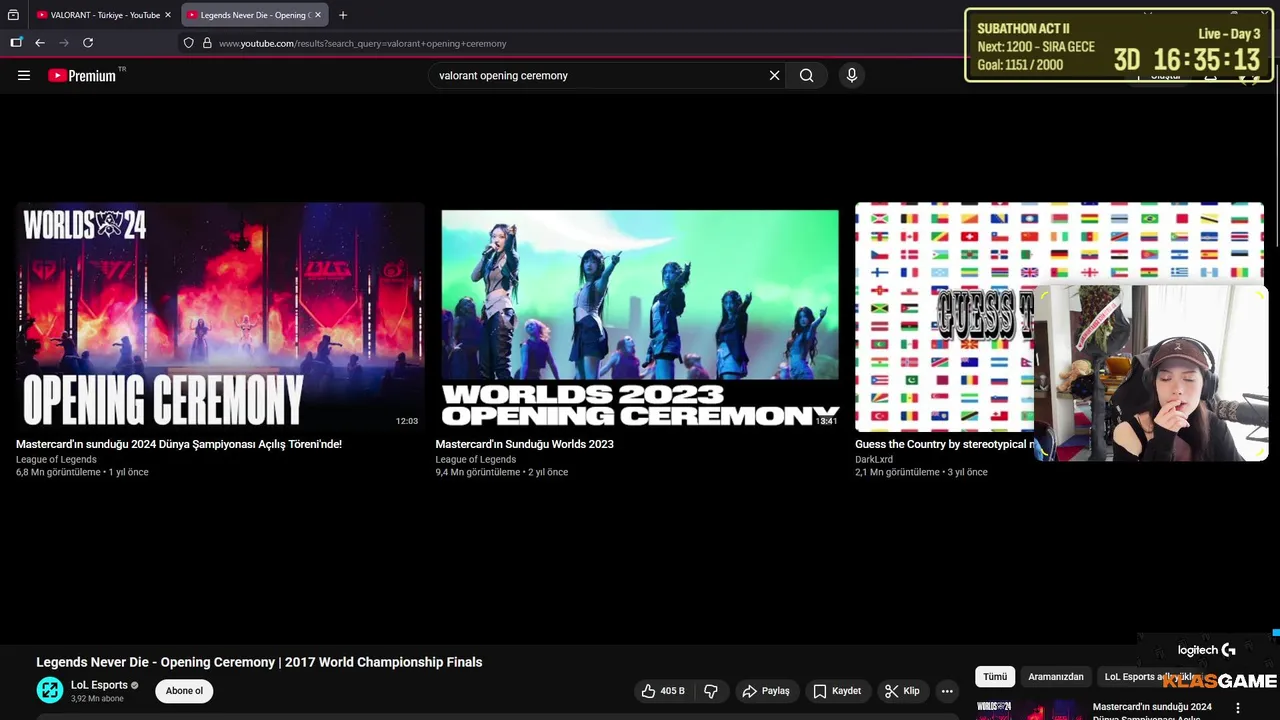Open options dots on sidebar Mastercard video
Viewport: 1280px width, 720px height.
(x=1237, y=708)
